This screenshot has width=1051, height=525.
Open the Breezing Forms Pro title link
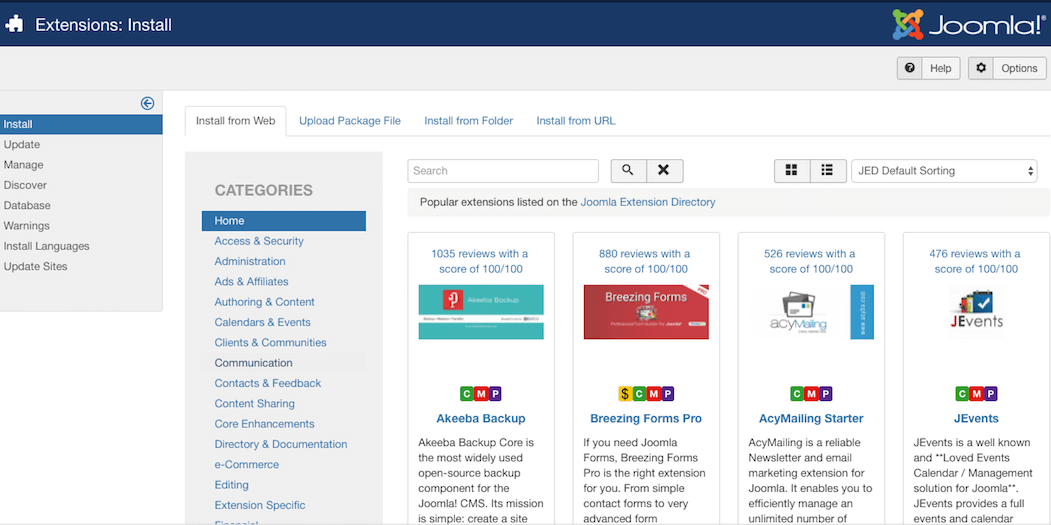[646, 418]
